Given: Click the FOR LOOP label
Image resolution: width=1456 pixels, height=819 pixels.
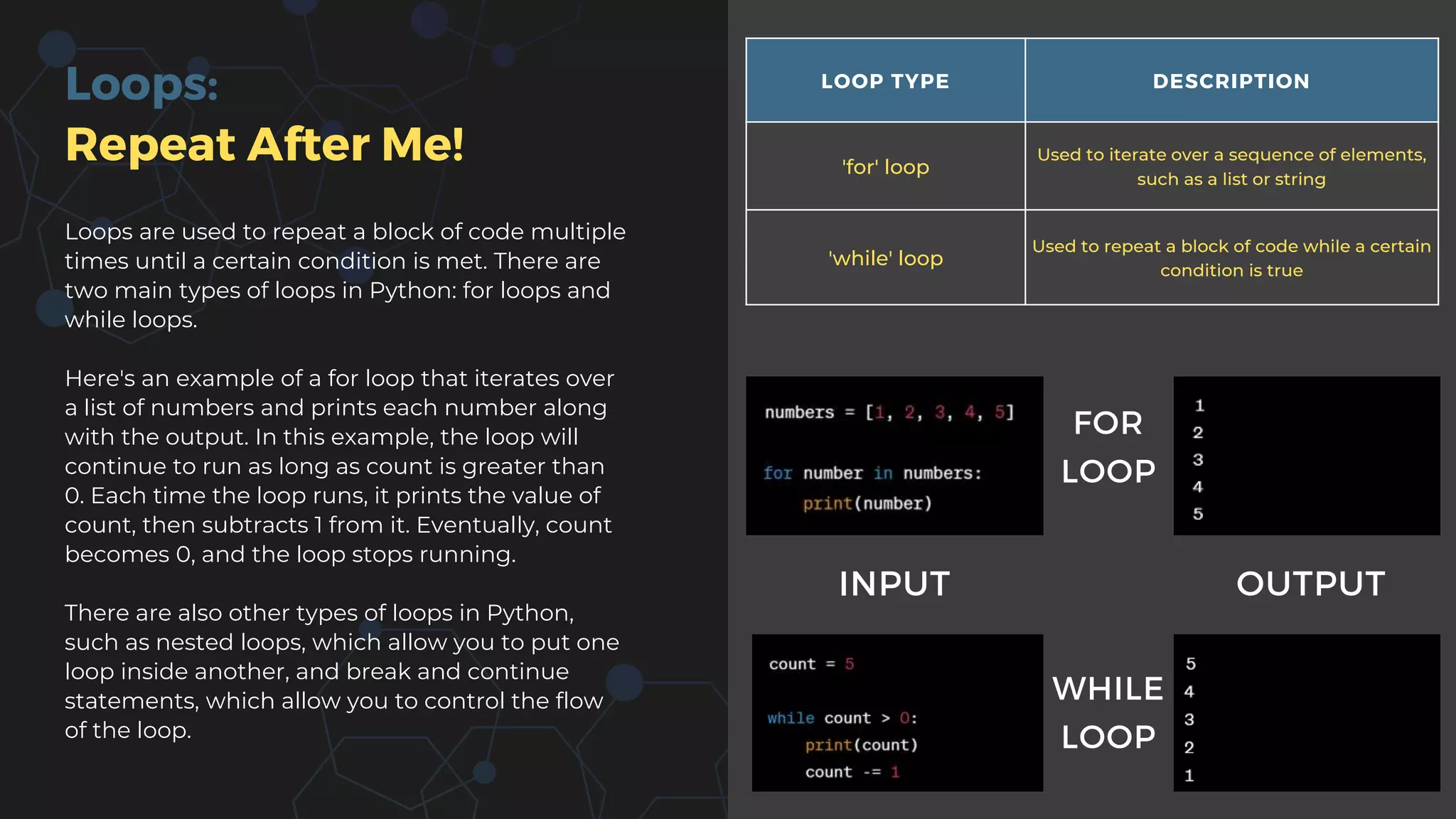Looking at the screenshot, I should [x=1108, y=447].
